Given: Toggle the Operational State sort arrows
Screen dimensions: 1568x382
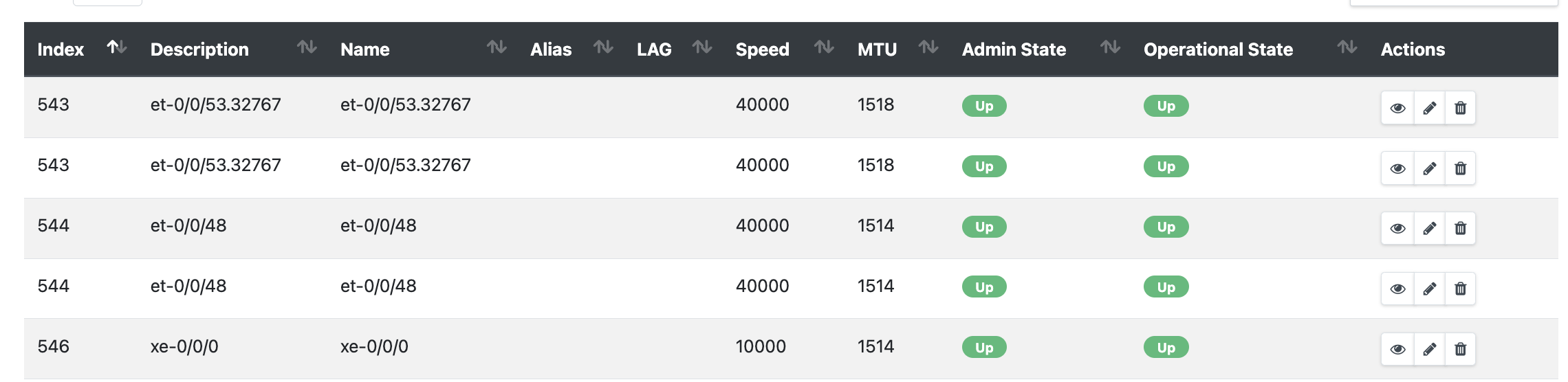Looking at the screenshot, I should [1347, 47].
